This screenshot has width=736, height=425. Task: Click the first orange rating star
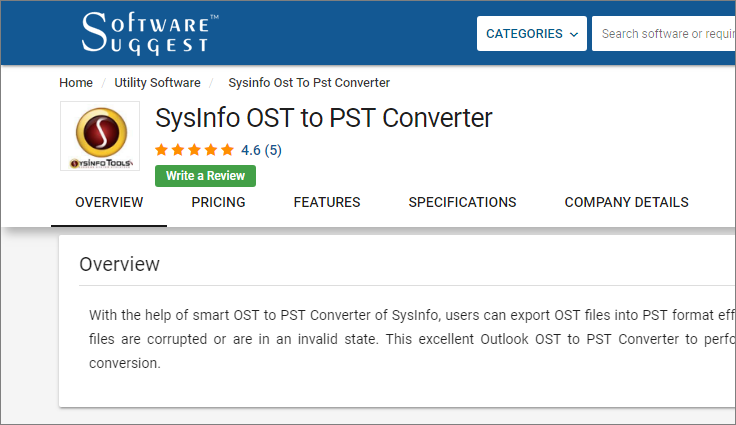(161, 150)
